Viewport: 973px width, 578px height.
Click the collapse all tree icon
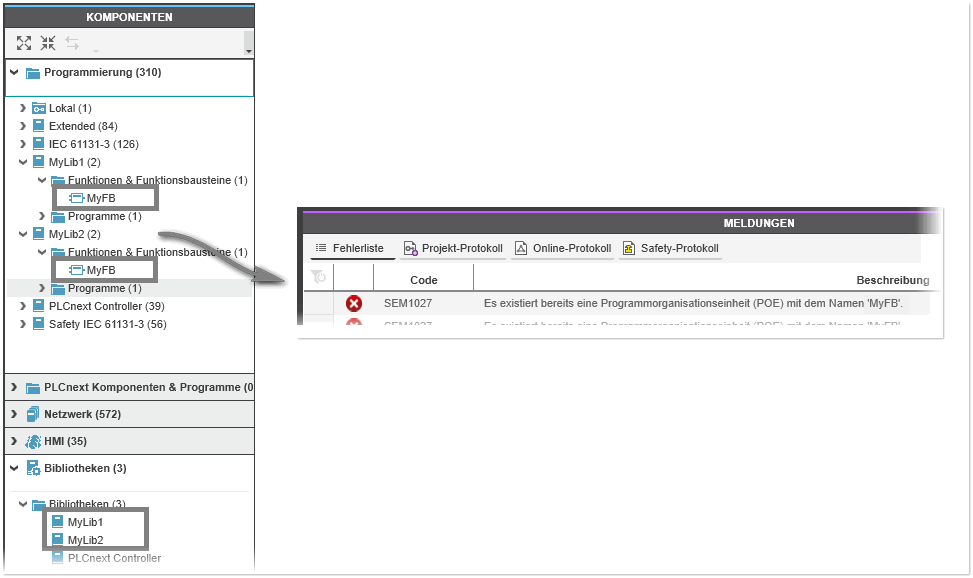(48, 43)
